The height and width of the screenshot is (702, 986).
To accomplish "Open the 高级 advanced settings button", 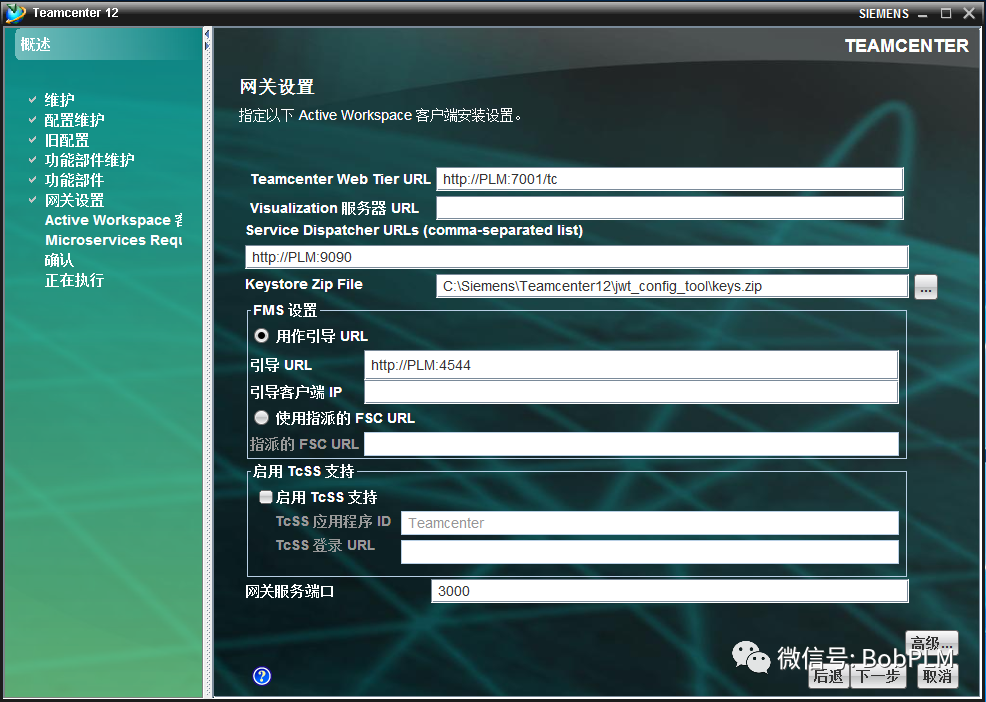I will pos(932,643).
